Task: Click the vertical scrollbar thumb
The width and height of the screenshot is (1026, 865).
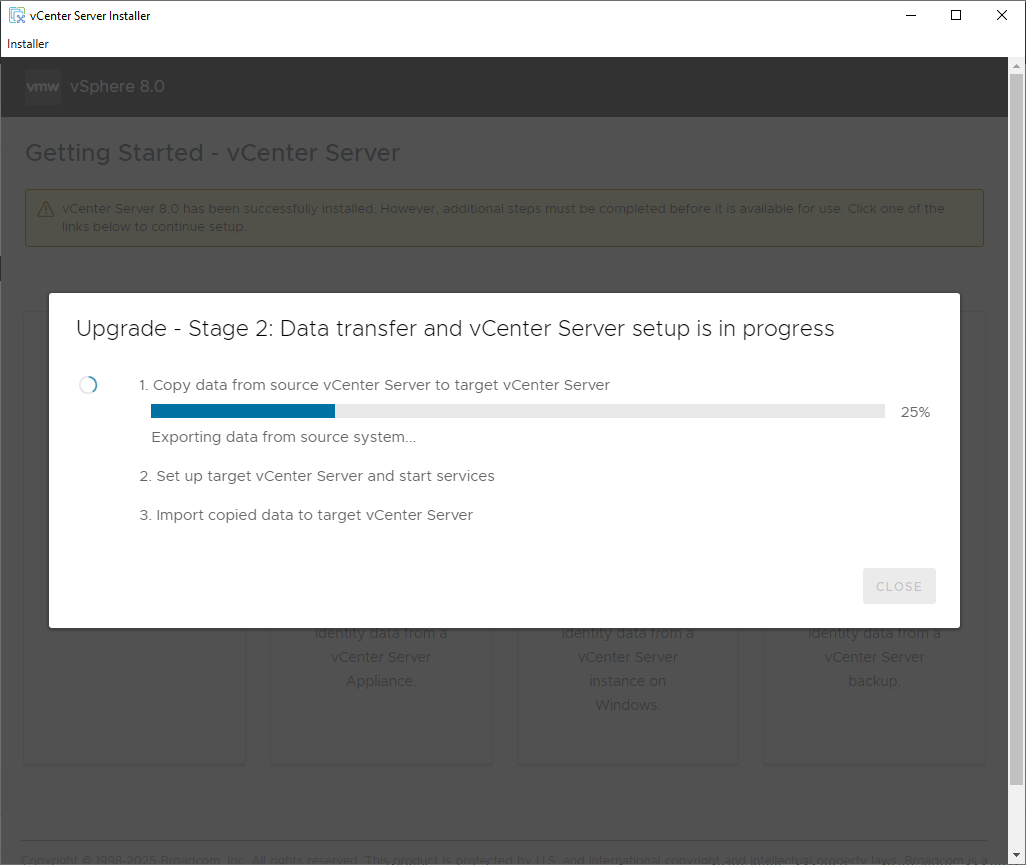Action: tap(1017, 430)
